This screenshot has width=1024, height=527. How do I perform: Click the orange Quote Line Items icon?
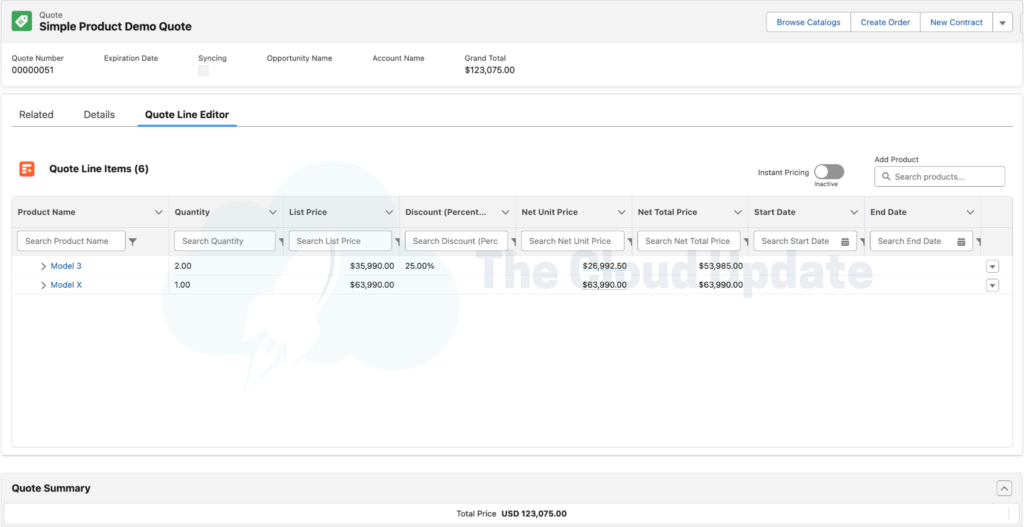(x=27, y=169)
